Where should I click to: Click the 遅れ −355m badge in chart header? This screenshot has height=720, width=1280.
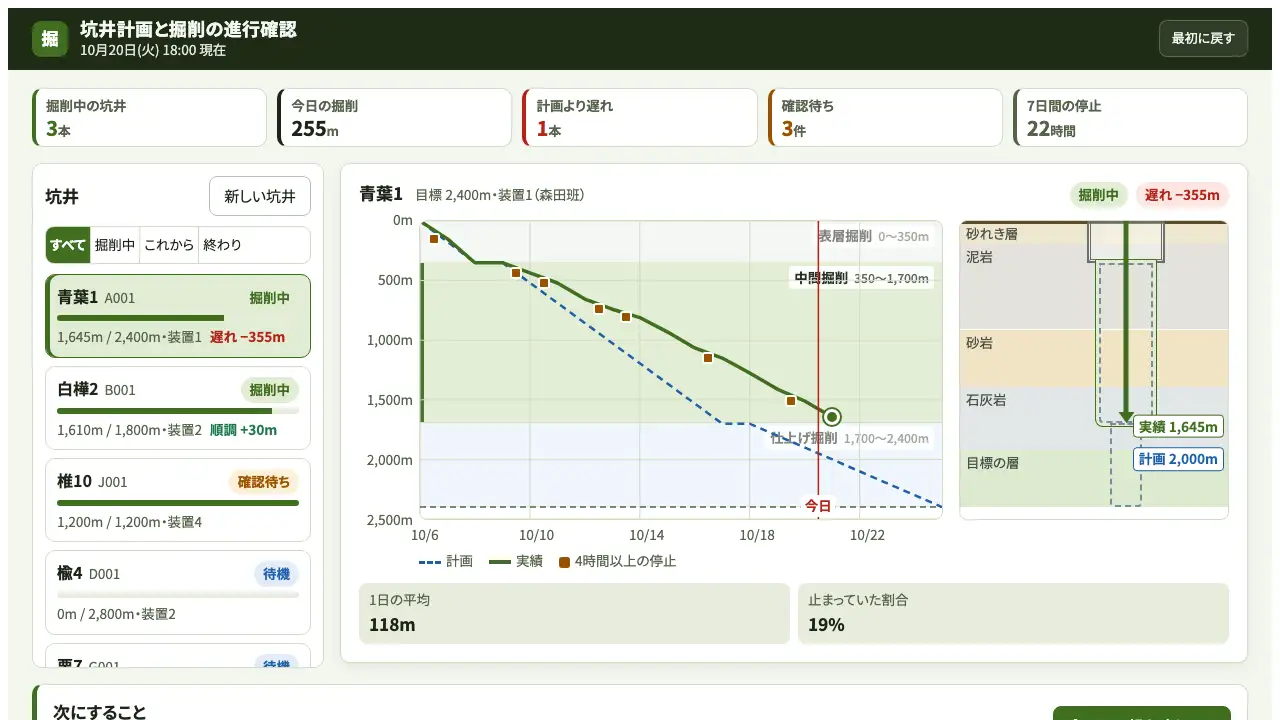coord(1182,195)
